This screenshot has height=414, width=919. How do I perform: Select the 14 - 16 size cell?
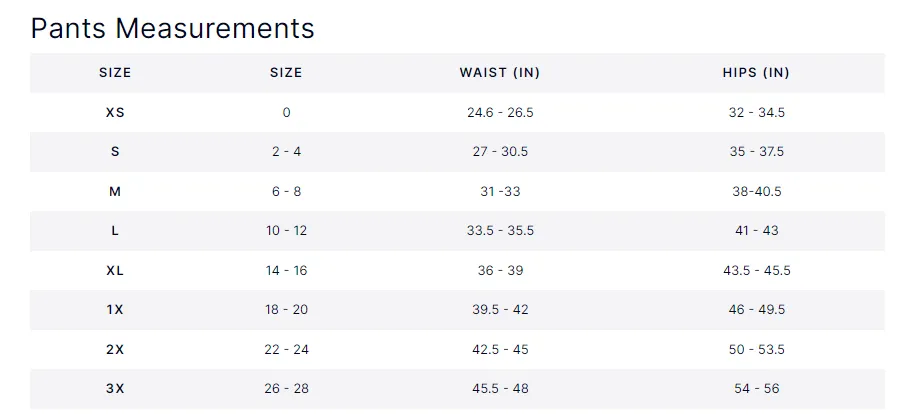[286, 270]
